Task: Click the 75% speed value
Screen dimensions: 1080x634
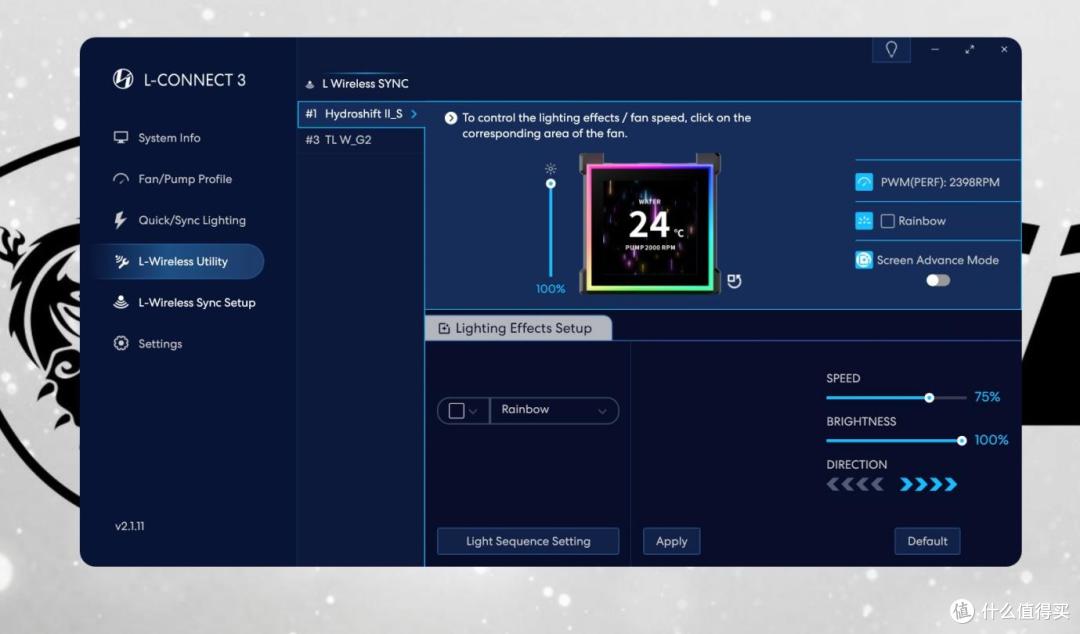Action: (987, 397)
